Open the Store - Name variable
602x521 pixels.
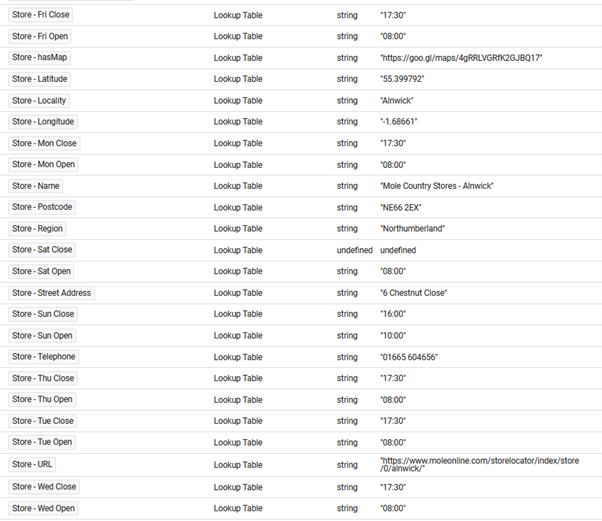tap(37, 186)
